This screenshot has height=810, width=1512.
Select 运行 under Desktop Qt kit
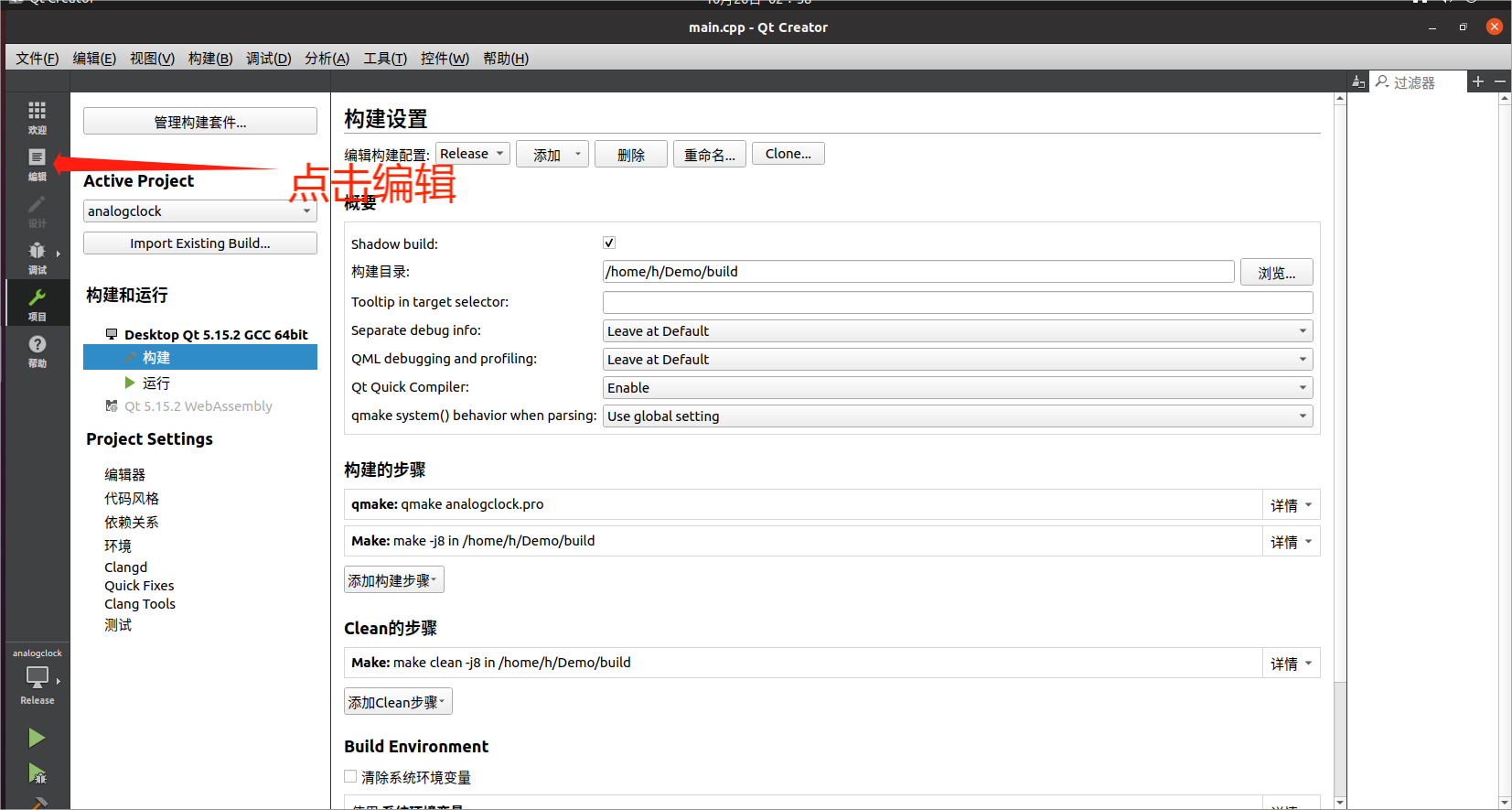pos(156,383)
